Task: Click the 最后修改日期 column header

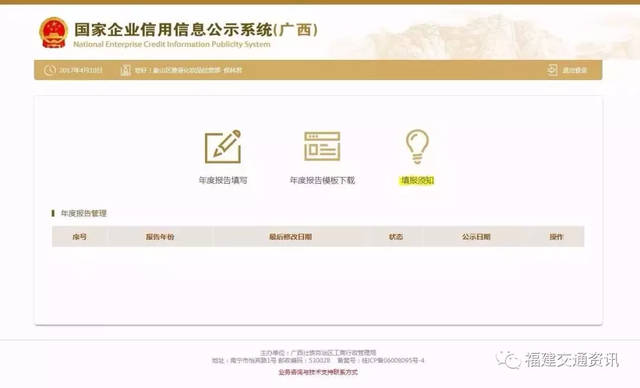Action: click(291, 237)
